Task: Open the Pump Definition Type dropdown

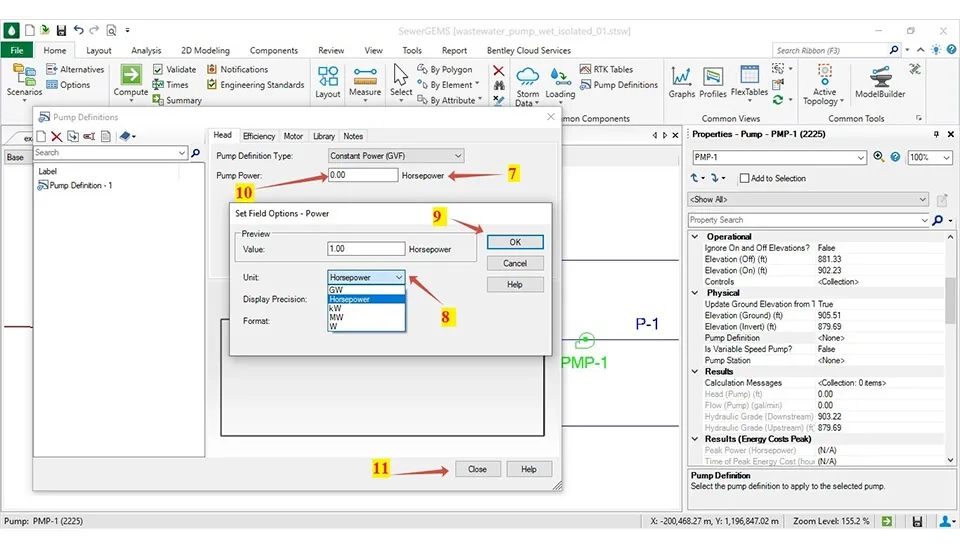Action: tap(396, 156)
